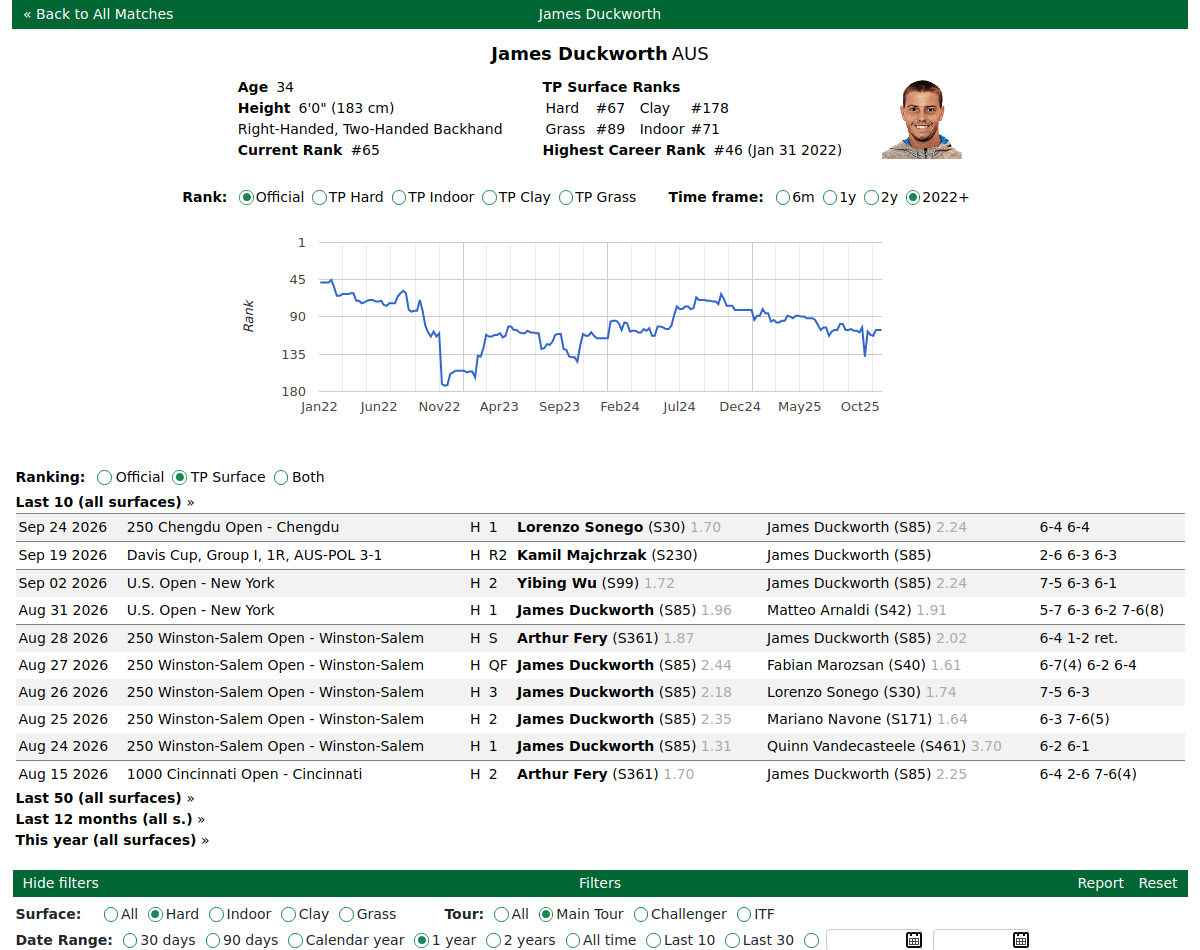Click James Duckworth's profile photo
Image resolution: width=1200 pixels, height=950 pixels.
[922, 119]
